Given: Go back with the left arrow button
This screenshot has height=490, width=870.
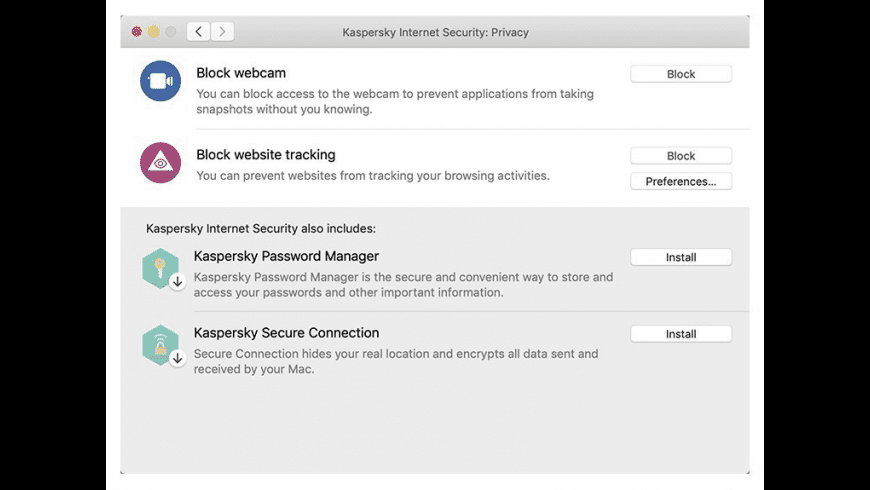Looking at the screenshot, I should (199, 32).
